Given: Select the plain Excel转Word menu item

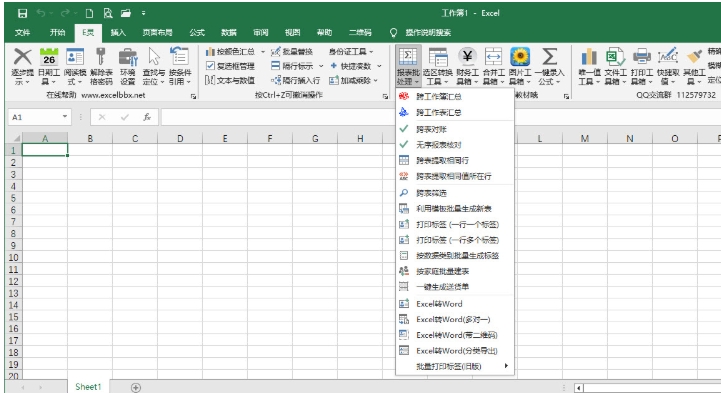Looking at the screenshot, I should click(x=455, y=304).
